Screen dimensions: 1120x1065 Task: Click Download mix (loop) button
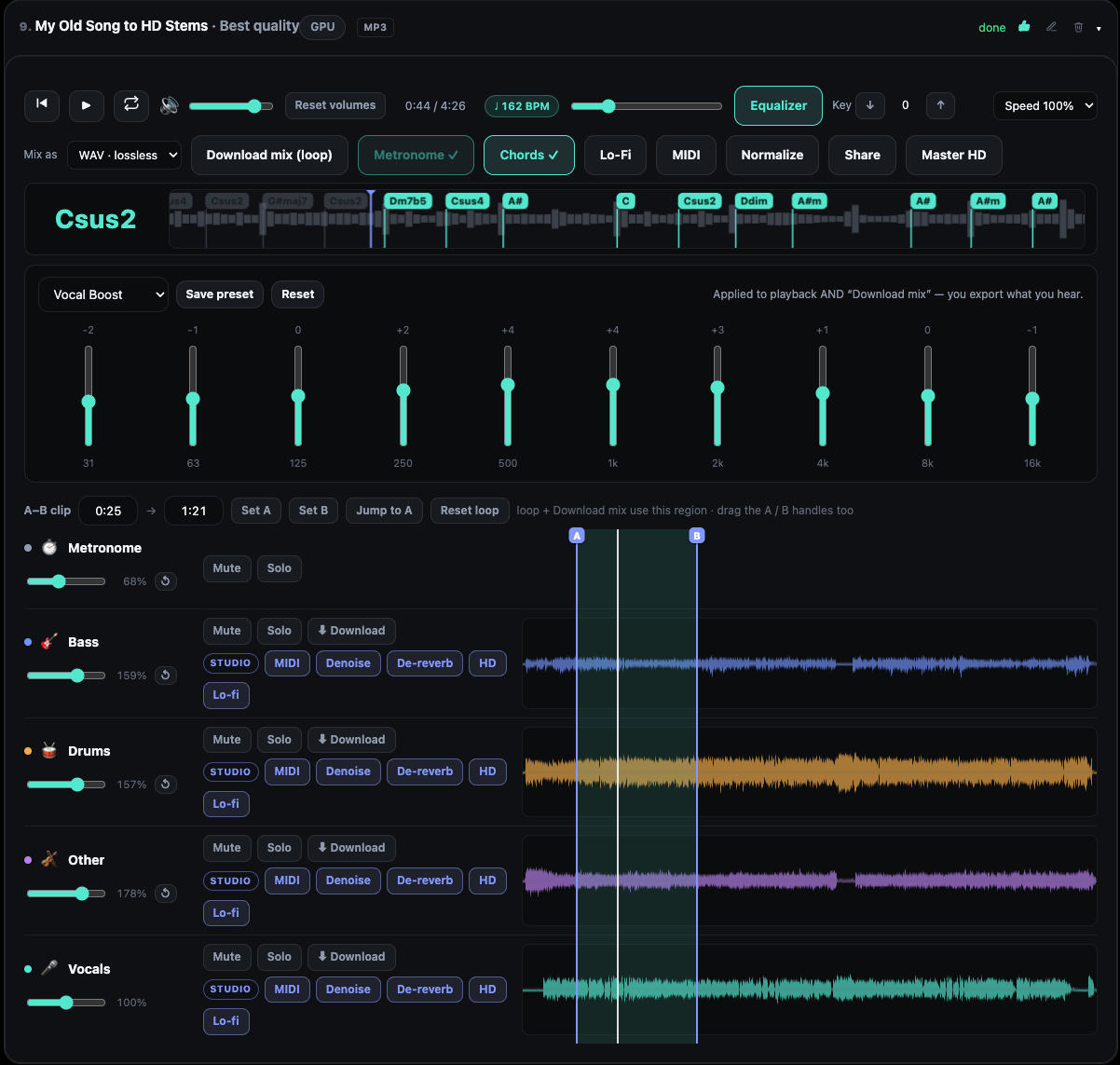269,156
